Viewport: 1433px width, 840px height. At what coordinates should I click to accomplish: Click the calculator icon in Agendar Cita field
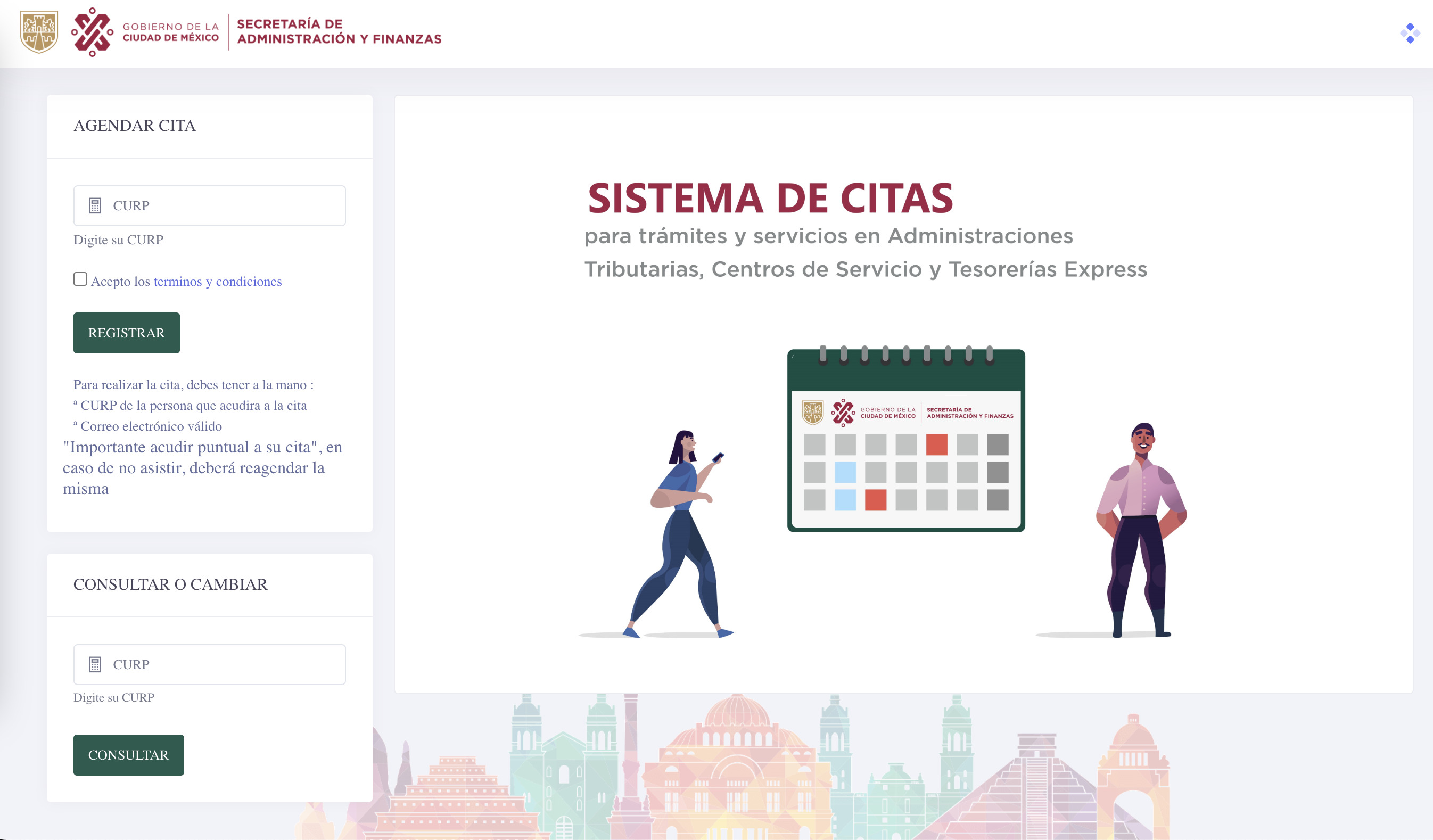coord(95,206)
